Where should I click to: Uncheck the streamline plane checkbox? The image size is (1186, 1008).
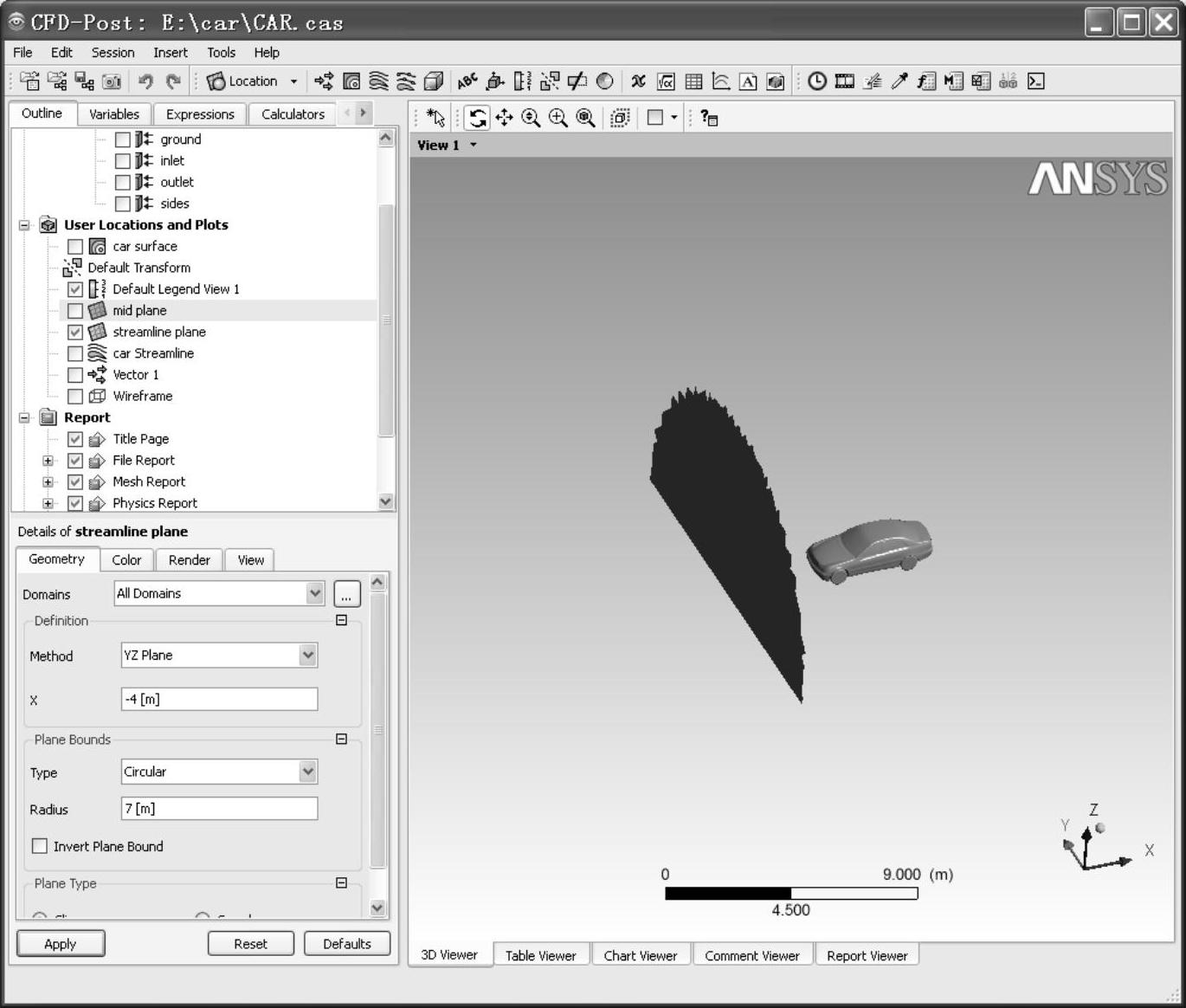75,333
